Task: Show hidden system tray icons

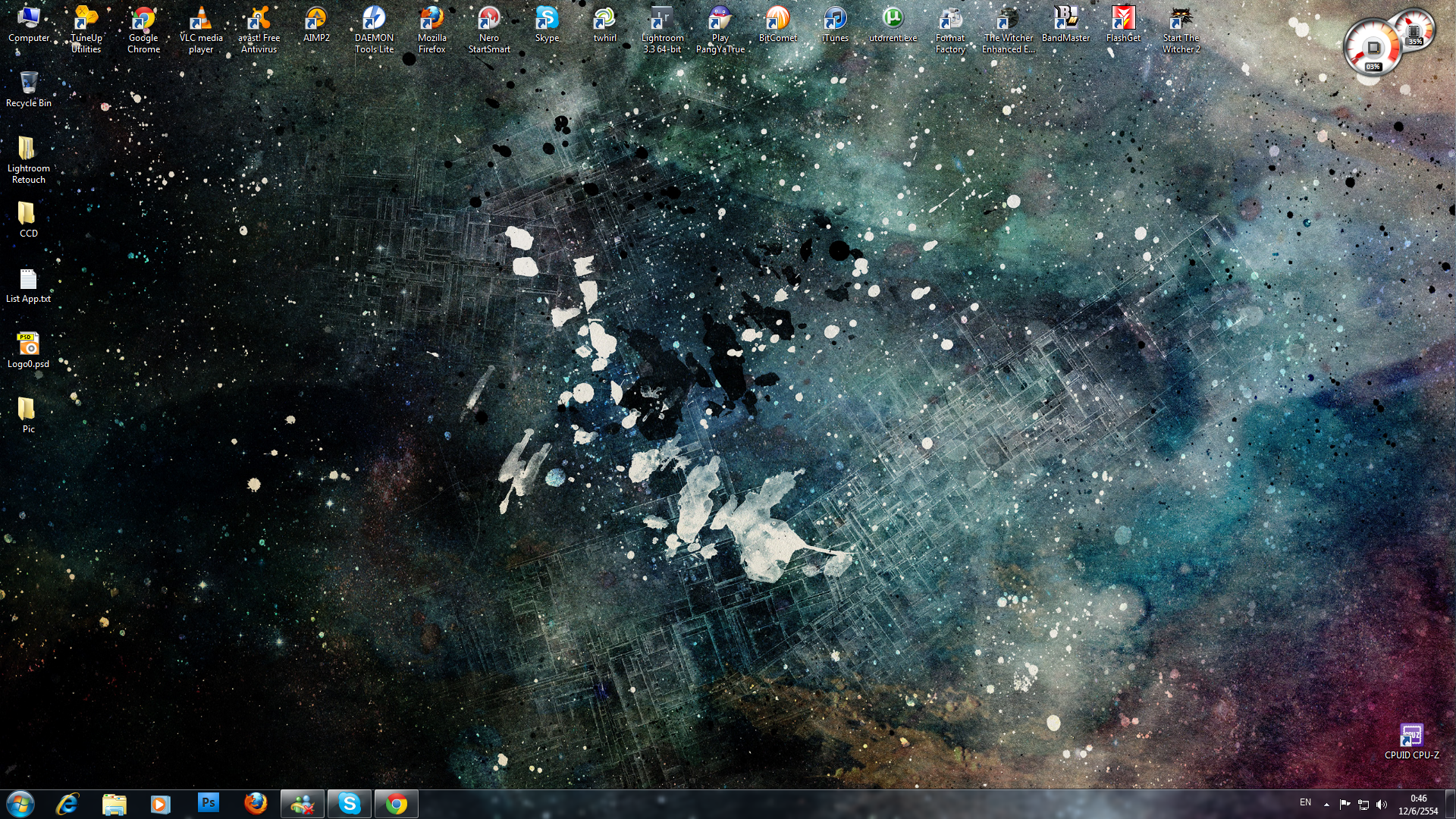Action: 1326,804
